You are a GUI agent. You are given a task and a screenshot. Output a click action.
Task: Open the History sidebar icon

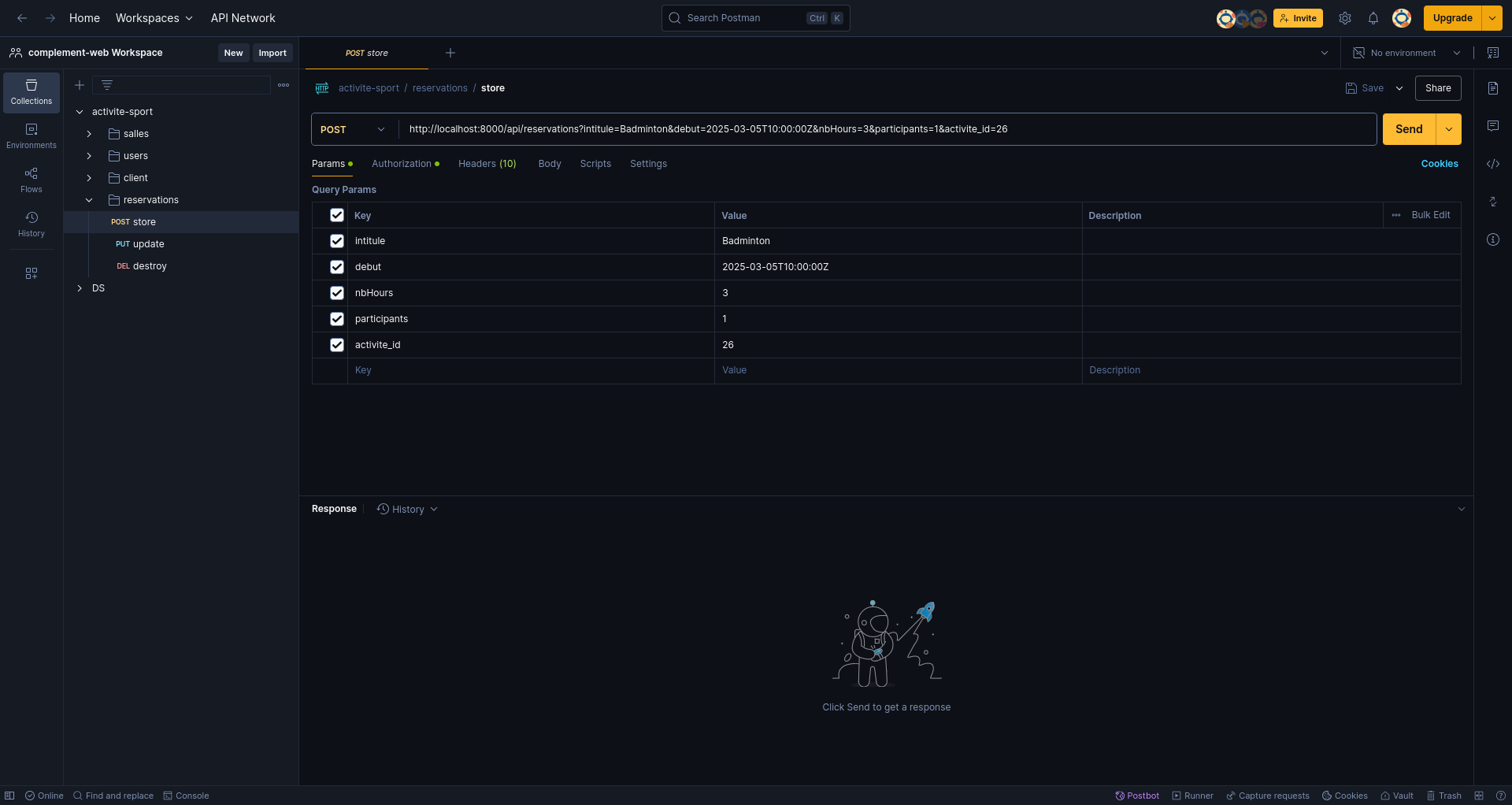pyautogui.click(x=31, y=224)
